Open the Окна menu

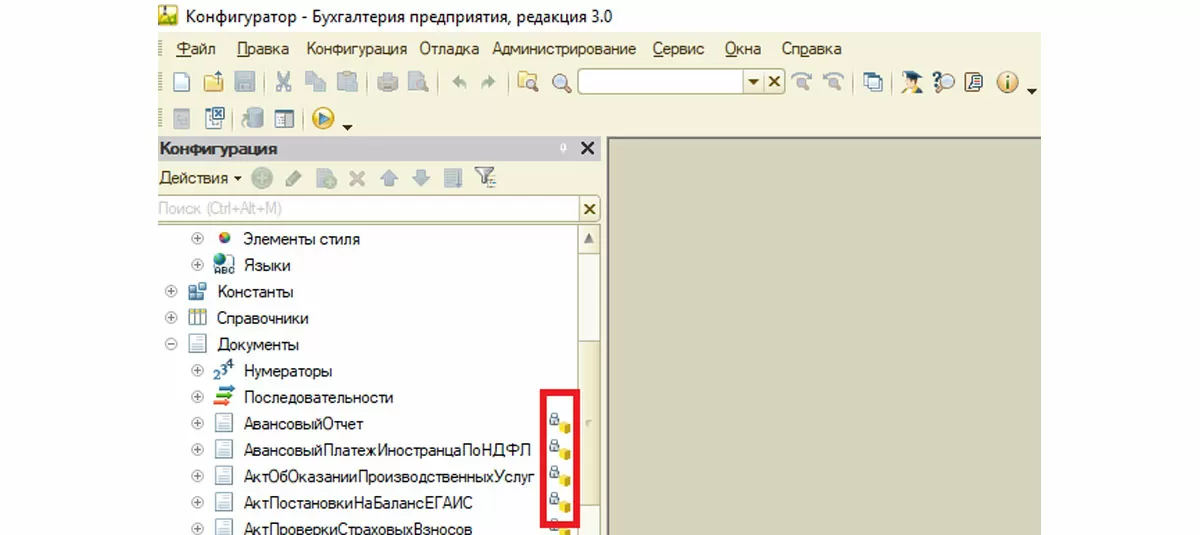coord(743,49)
